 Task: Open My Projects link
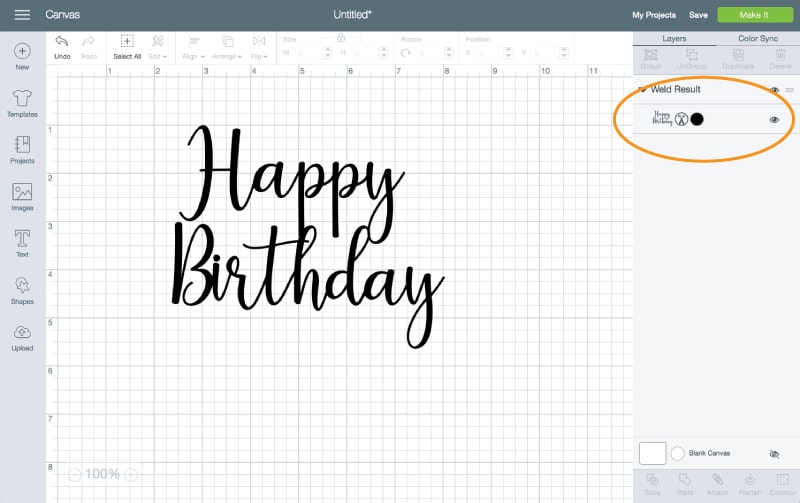[654, 15]
